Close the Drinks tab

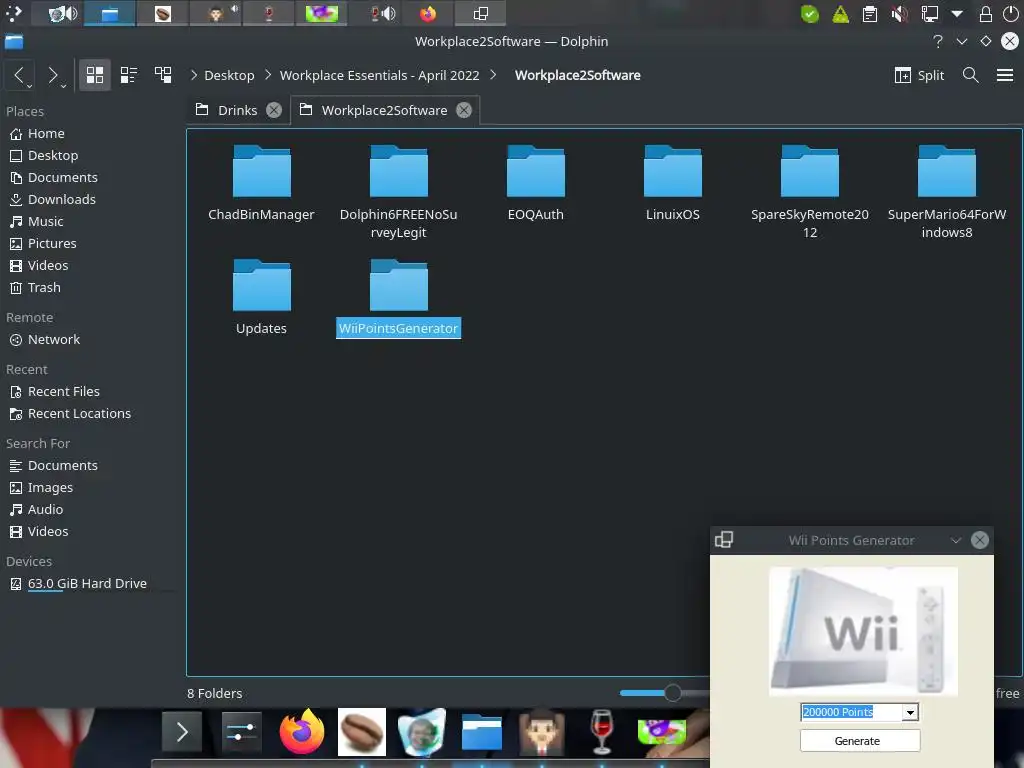pyautogui.click(x=274, y=110)
